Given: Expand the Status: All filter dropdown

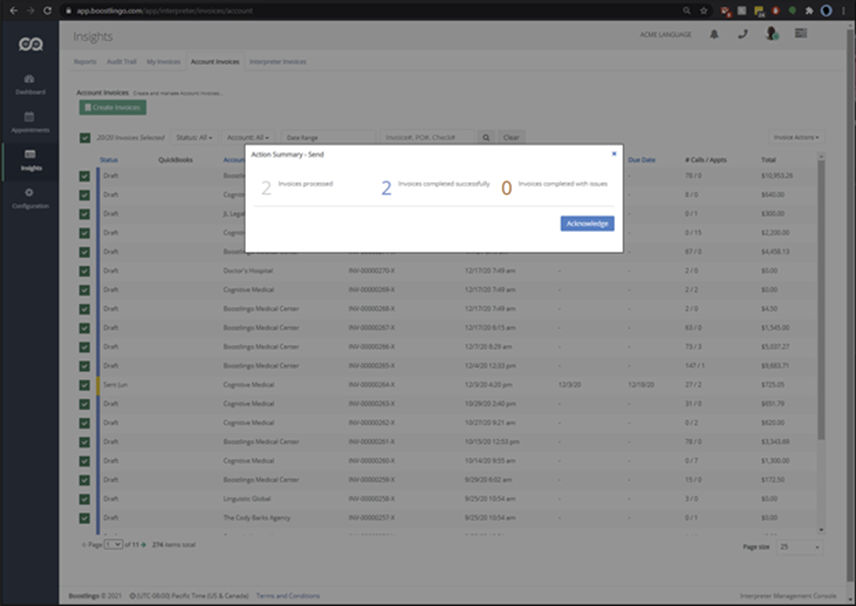Looking at the screenshot, I should [x=194, y=137].
